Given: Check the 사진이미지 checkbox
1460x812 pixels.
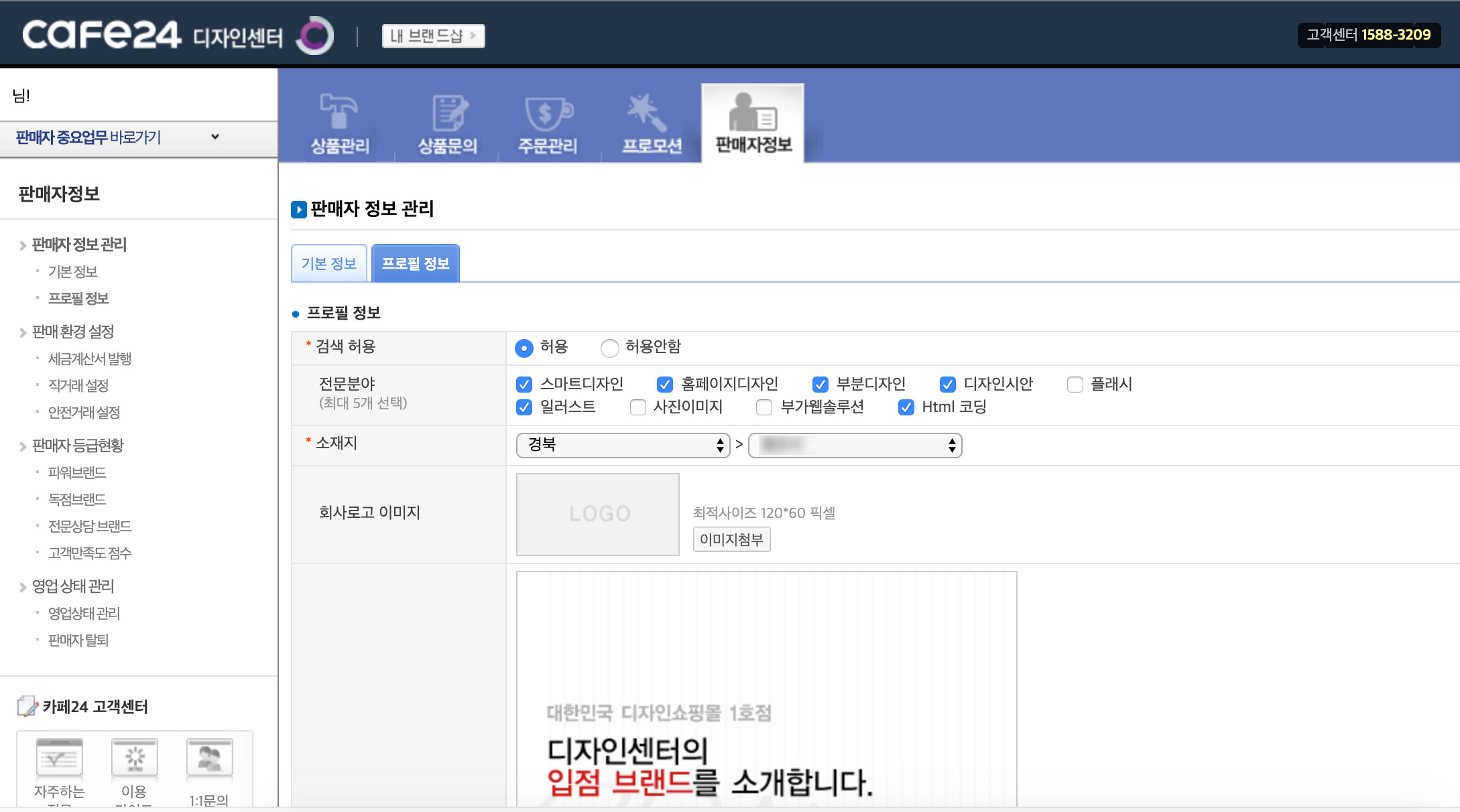Looking at the screenshot, I should click(x=637, y=407).
